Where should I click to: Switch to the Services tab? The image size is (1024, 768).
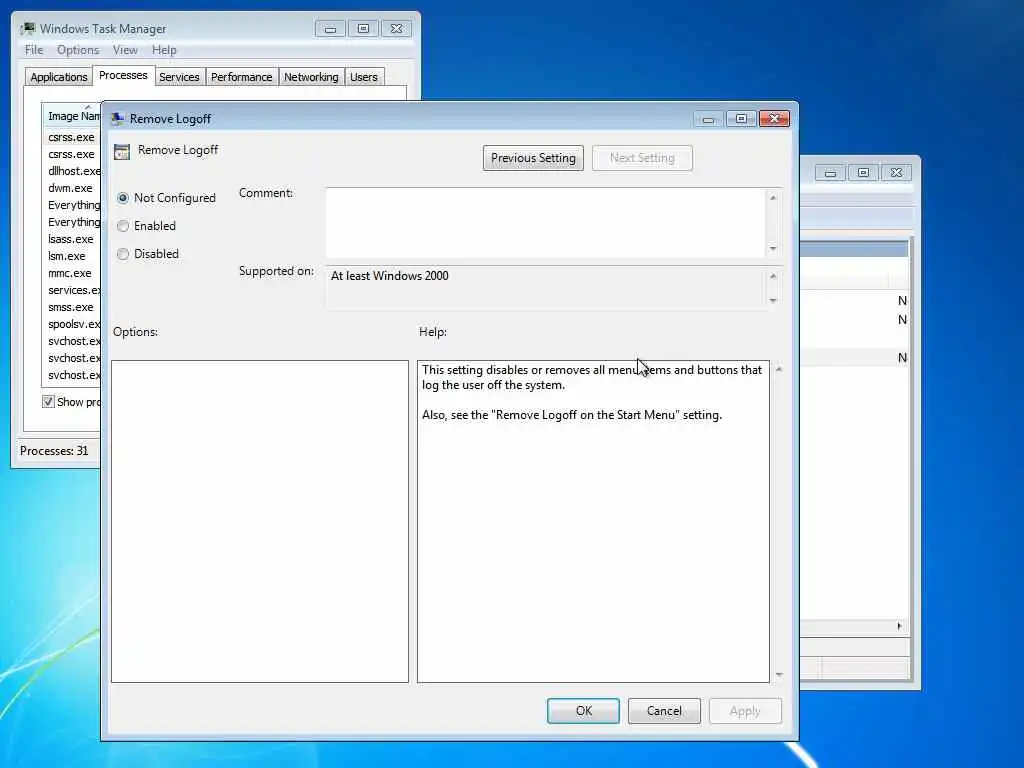click(179, 77)
